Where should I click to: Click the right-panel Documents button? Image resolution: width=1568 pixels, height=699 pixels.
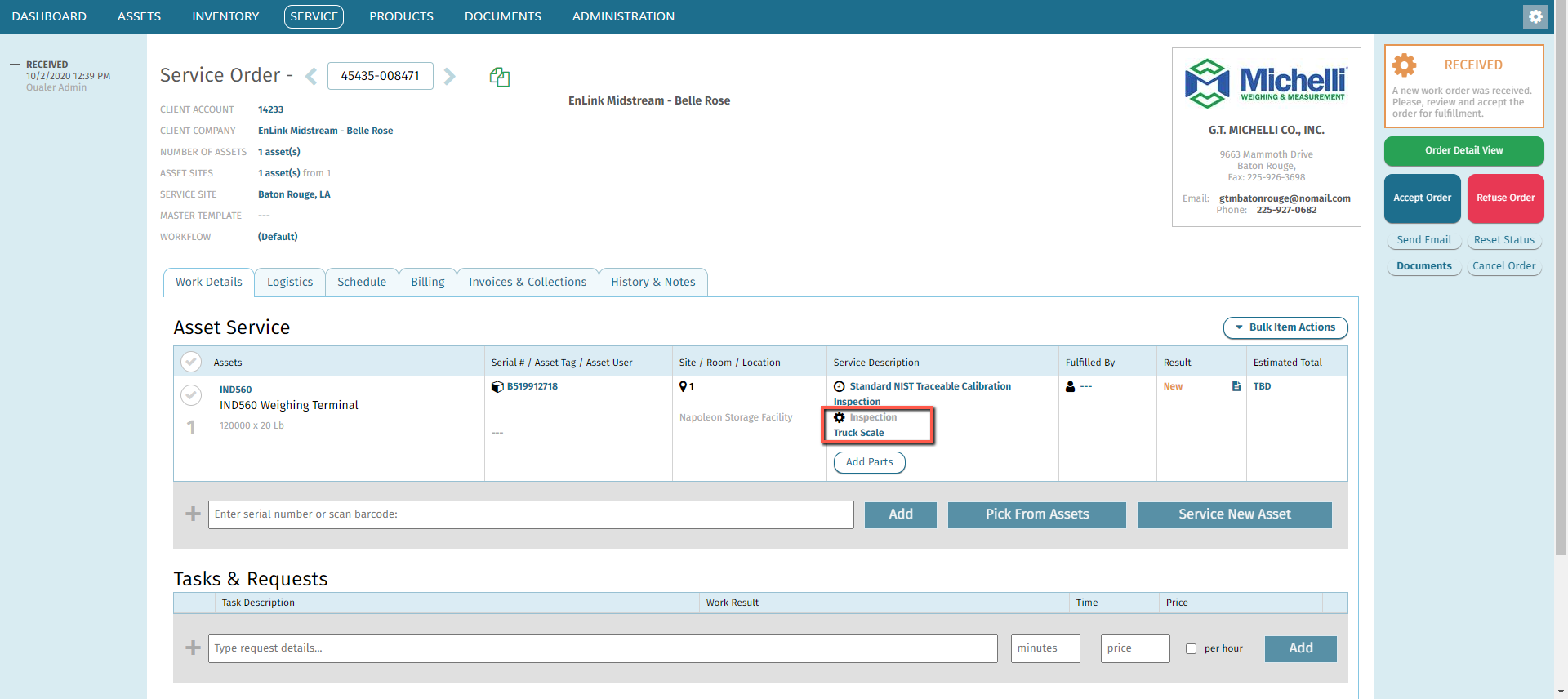(x=1423, y=266)
